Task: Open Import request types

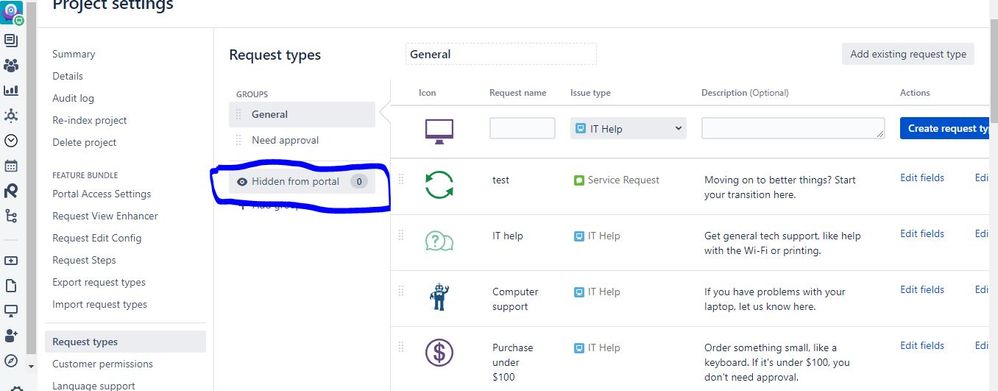Action: (99, 304)
